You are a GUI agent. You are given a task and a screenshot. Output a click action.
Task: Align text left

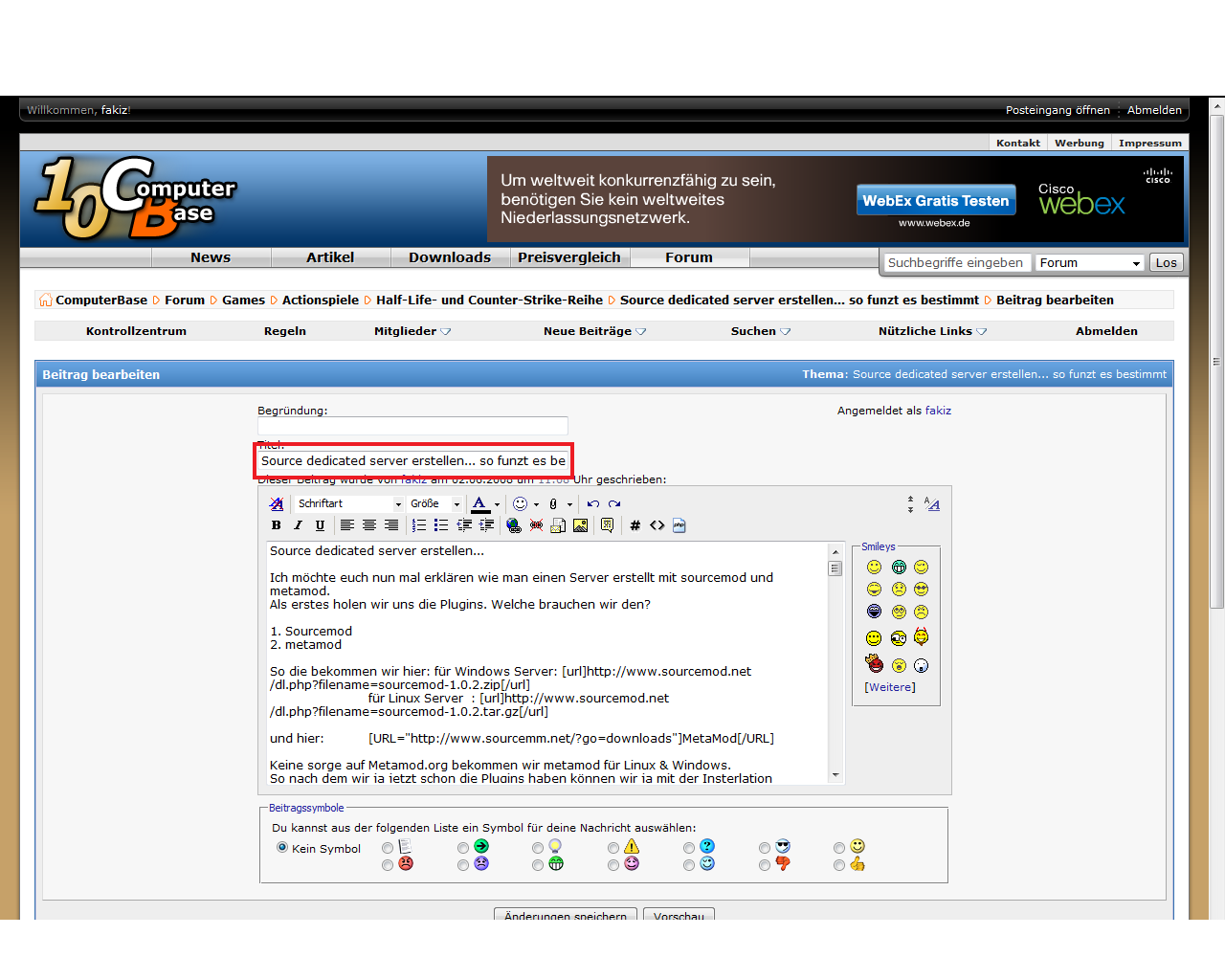[x=346, y=525]
